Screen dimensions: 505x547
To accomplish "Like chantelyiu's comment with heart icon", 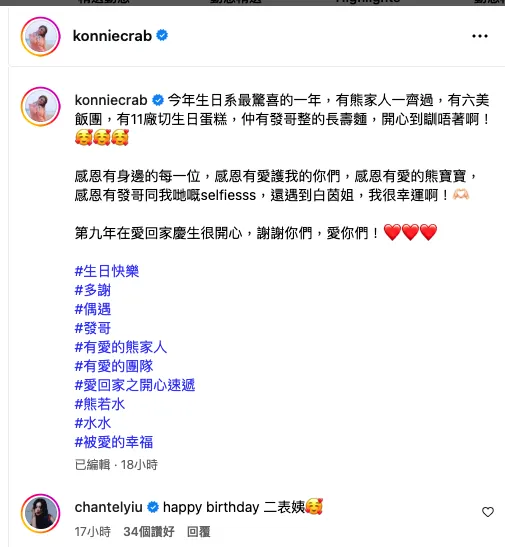I will 488,512.
